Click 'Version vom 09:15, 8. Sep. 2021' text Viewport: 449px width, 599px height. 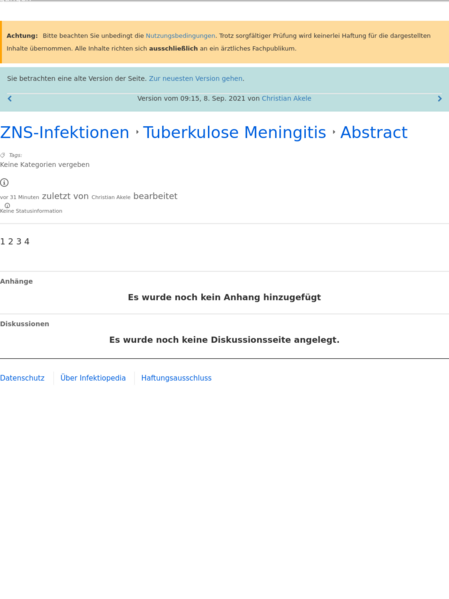(191, 98)
